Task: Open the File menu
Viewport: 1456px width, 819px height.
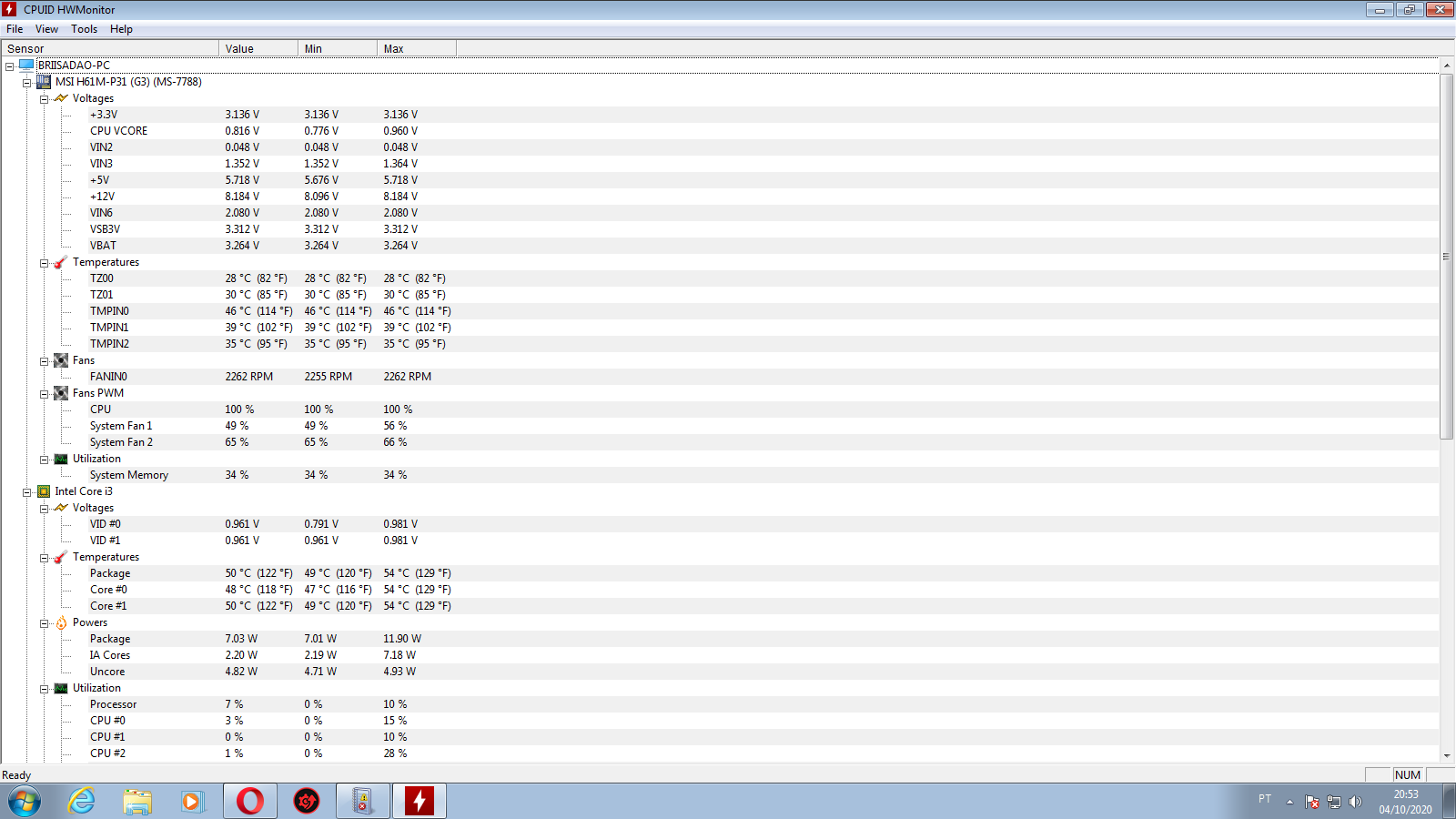Action: coord(15,29)
